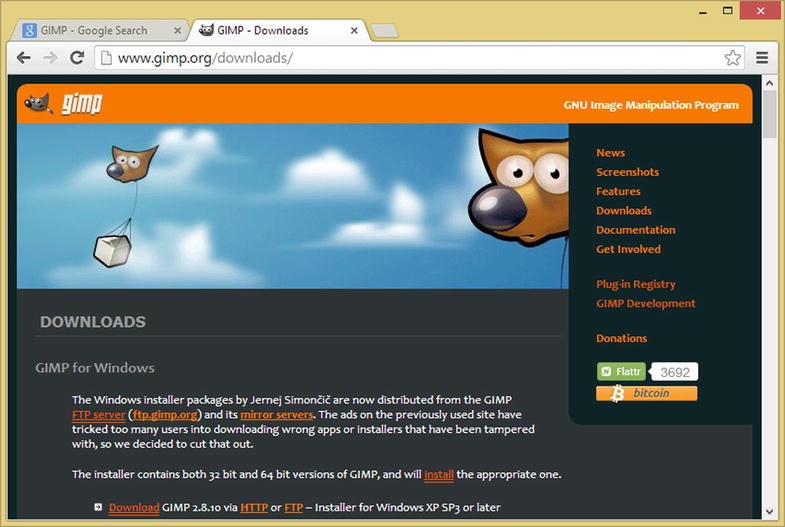Open the Plug-in Registry link
Image resolution: width=785 pixels, height=527 pixels.
click(x=635, y=284)
